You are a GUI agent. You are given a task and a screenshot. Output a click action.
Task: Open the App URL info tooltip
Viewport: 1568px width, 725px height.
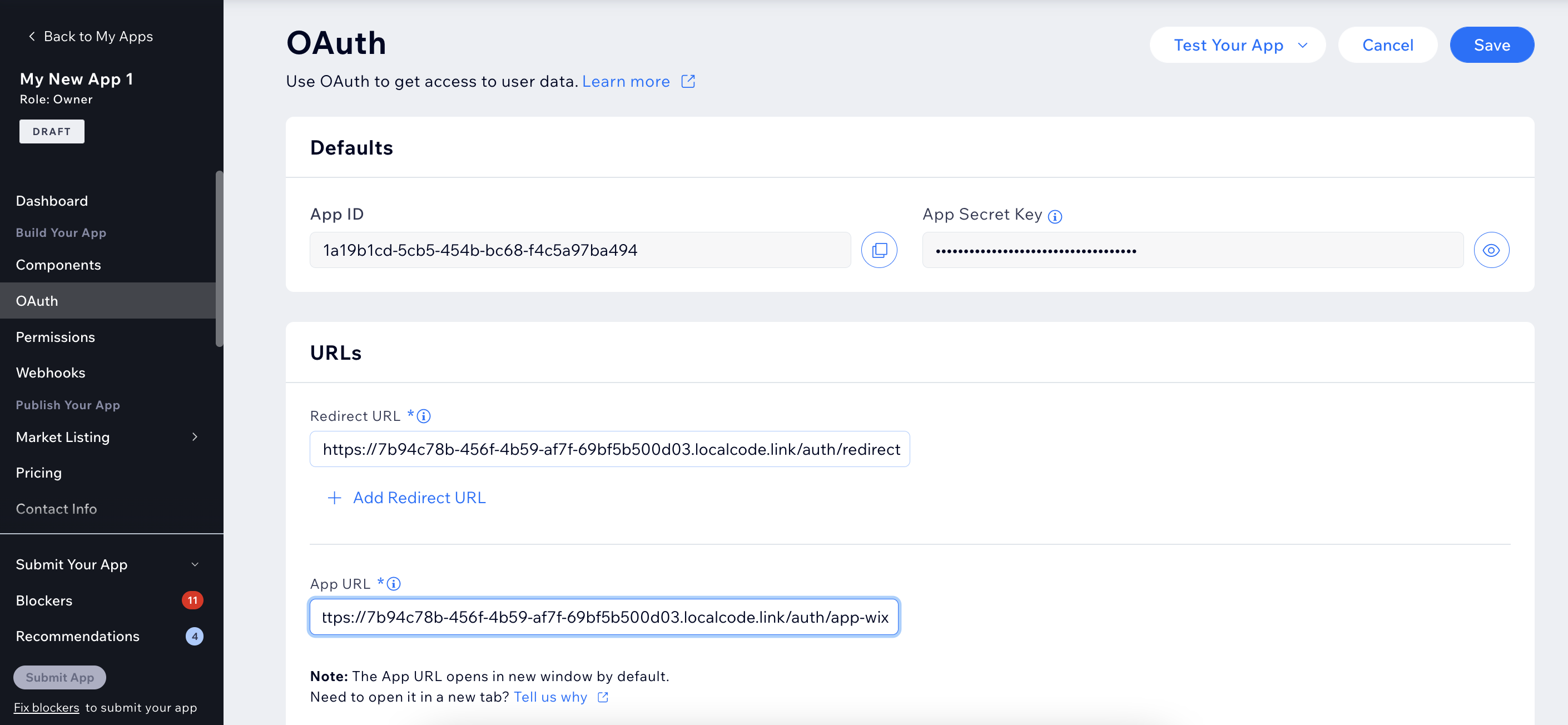pos(394,584)
